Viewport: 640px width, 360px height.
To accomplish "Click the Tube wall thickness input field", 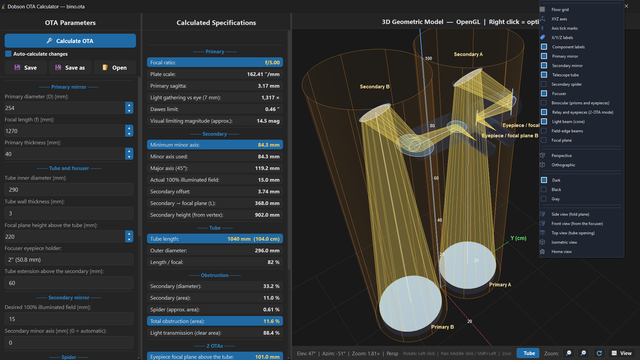I will pyautogui.click(x=69, y=213).
